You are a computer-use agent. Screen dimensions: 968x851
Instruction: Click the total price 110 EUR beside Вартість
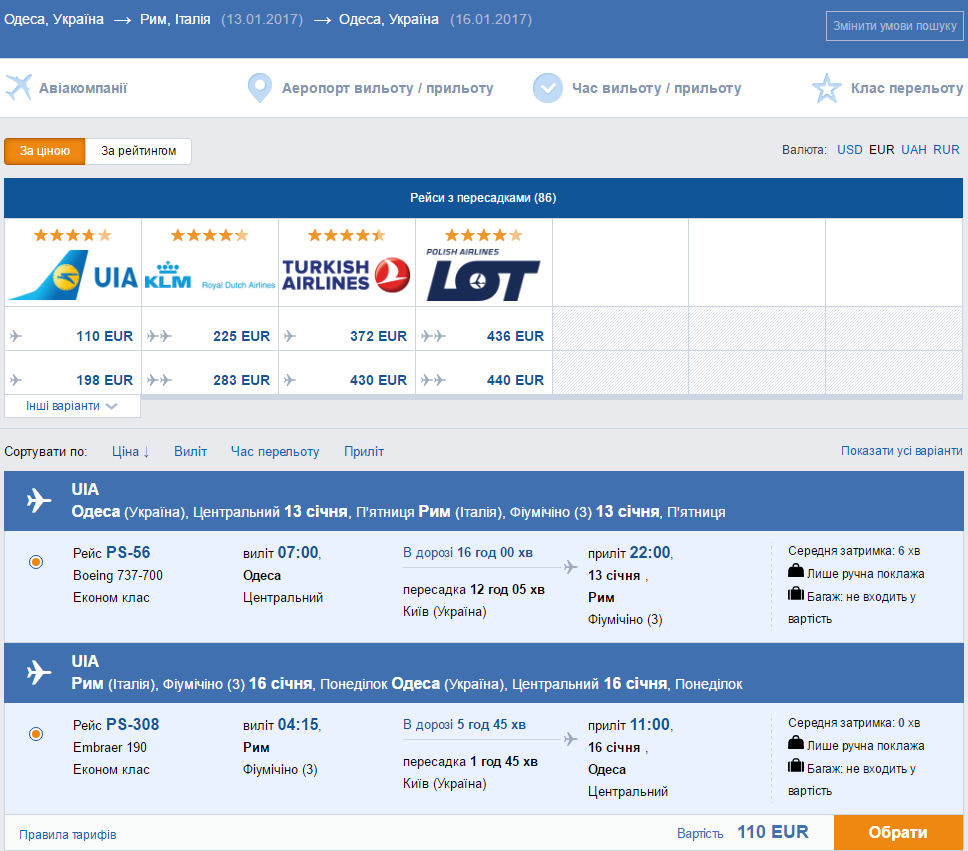pyautogui.click(x=773, y=832)
